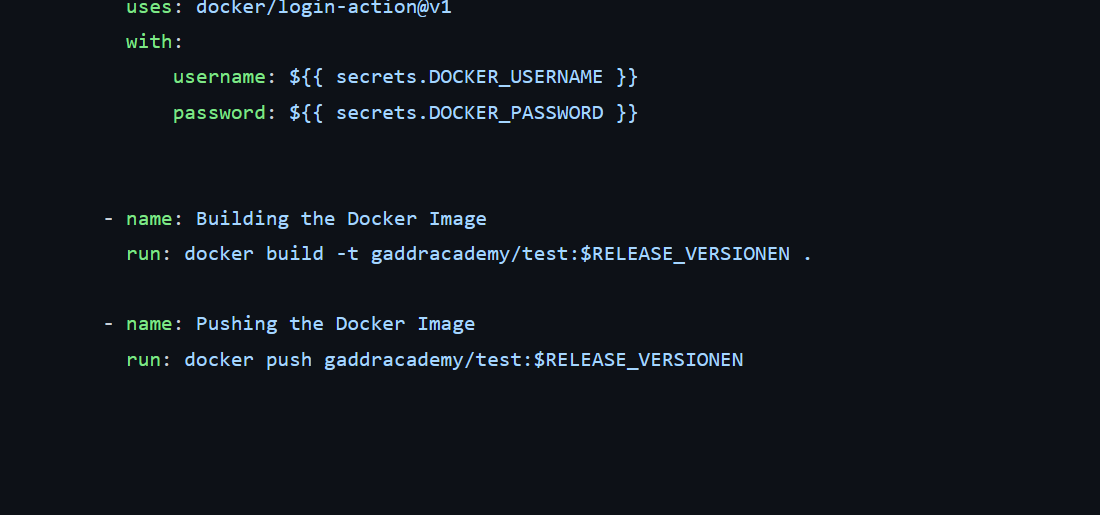Click the "with" keyword
This screenshot has height=515, width=1100.
click(x=149, y=42)
